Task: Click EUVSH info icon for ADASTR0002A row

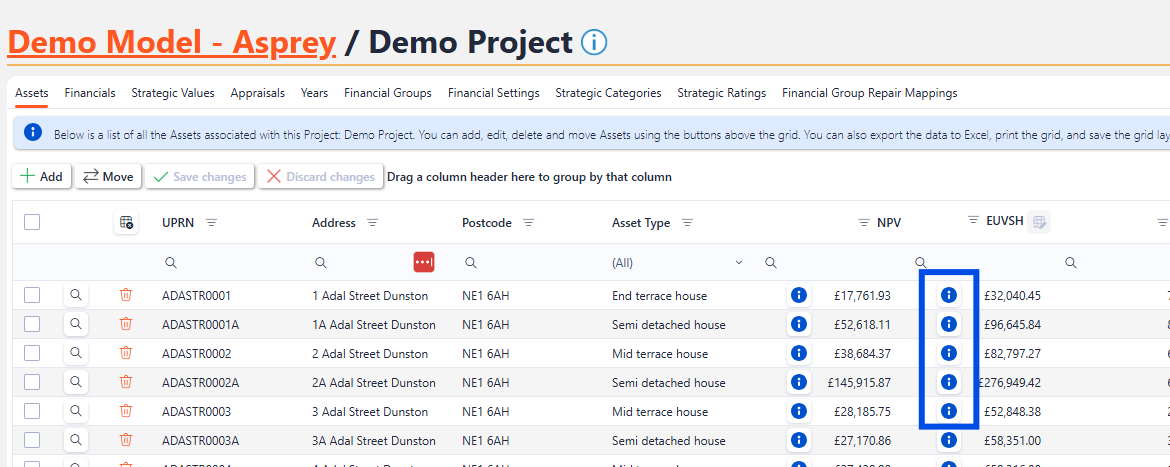Action: point(949,382)
